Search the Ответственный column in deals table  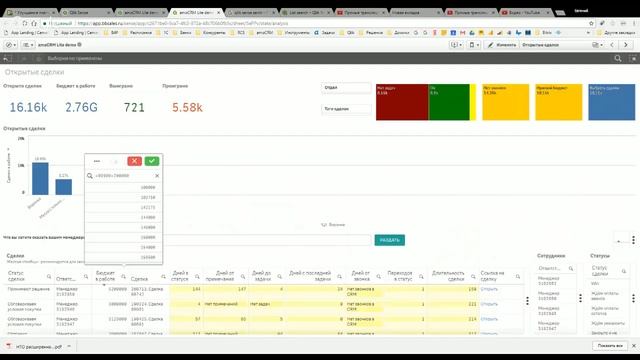coord(86,277)
